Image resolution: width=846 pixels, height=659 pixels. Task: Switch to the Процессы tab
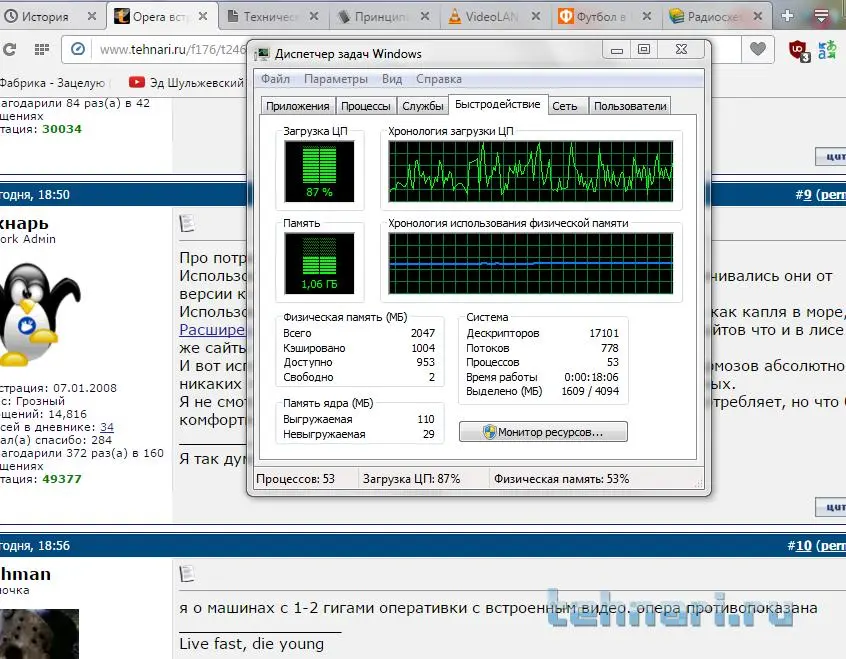coord(365,106)
